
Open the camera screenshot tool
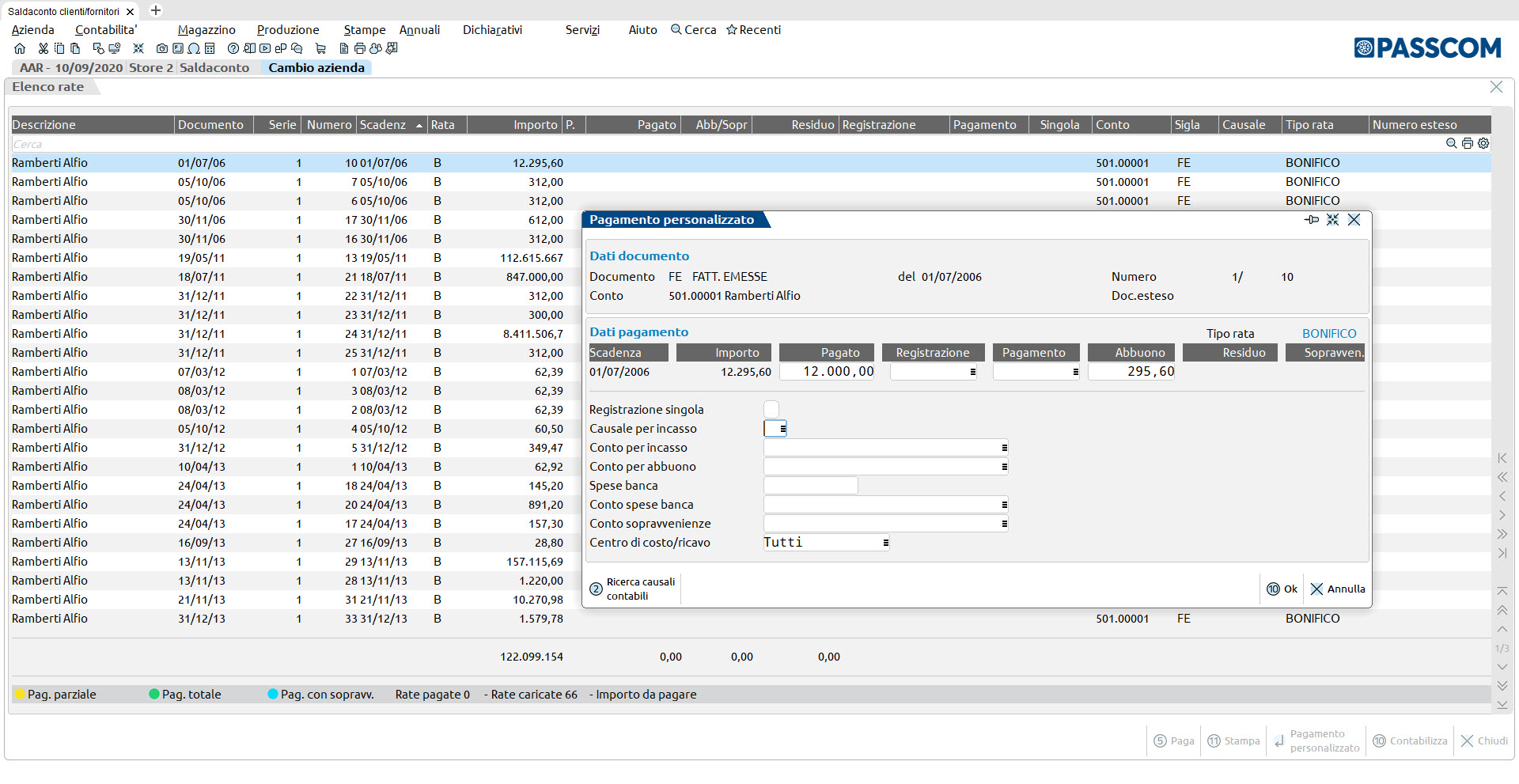(x=162, y=48)
